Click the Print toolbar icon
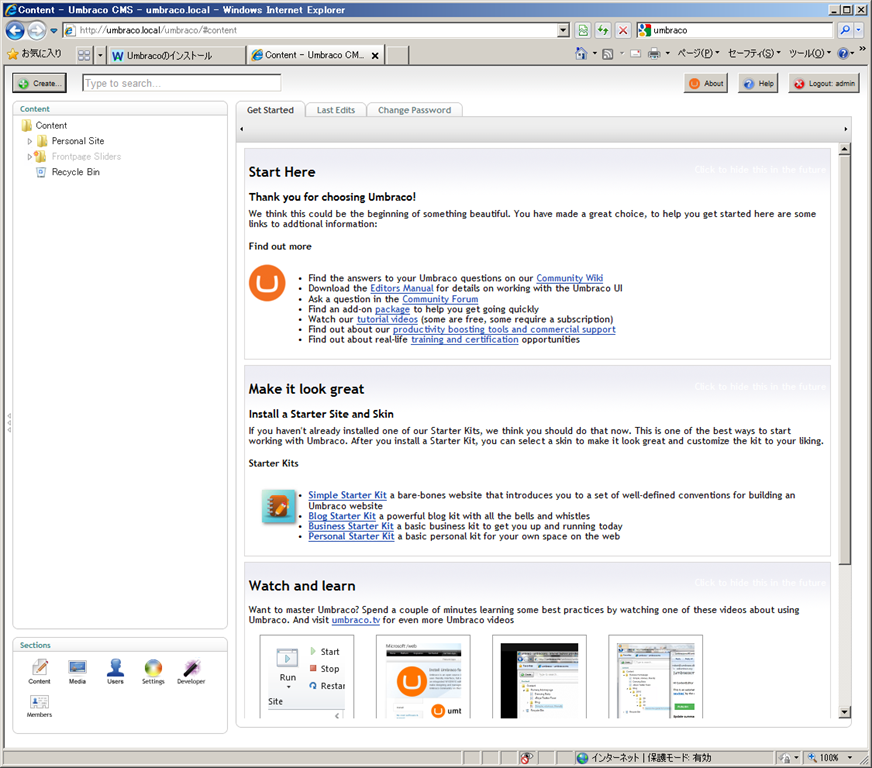 654,54
